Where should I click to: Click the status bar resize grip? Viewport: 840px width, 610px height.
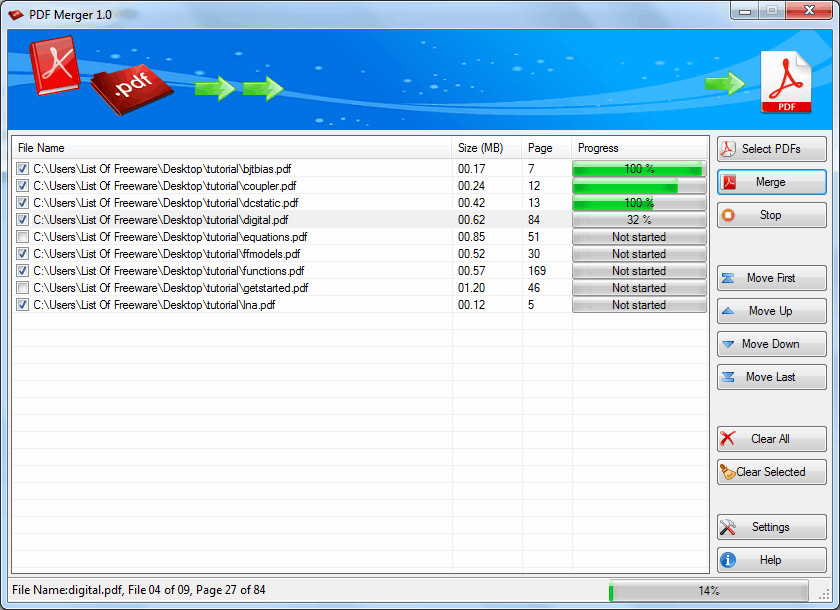[824, 595]
